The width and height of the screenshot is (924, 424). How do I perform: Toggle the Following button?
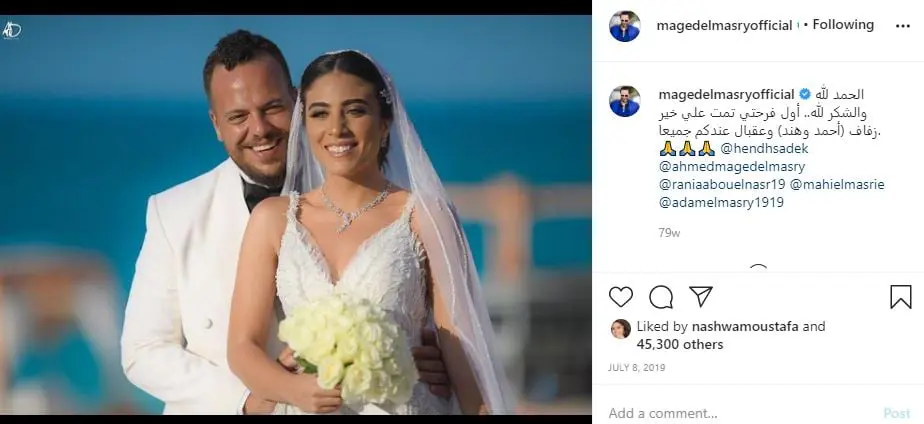pos(843,25)
